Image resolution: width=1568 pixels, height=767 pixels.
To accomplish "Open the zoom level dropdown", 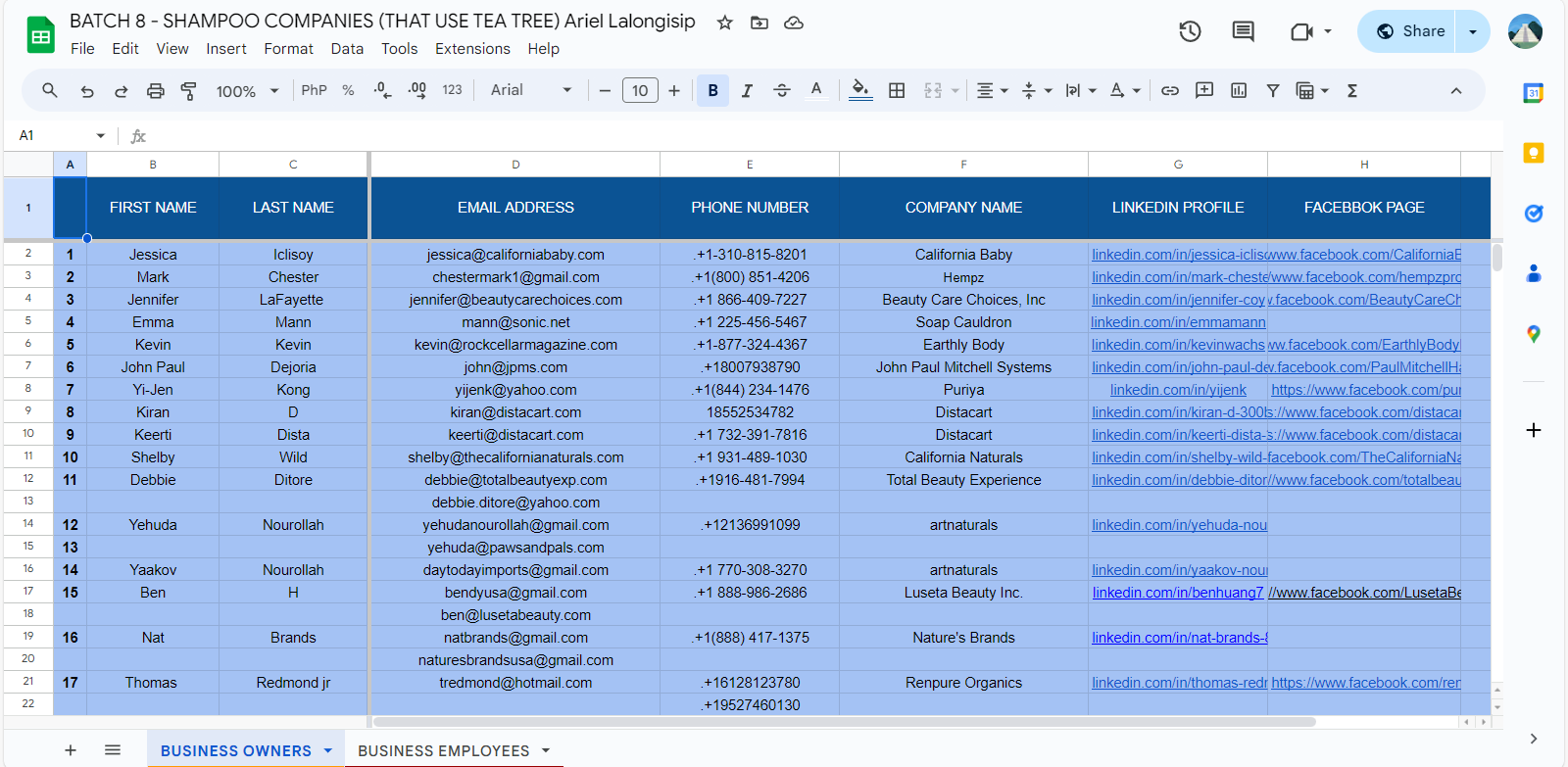I will 248,91.
